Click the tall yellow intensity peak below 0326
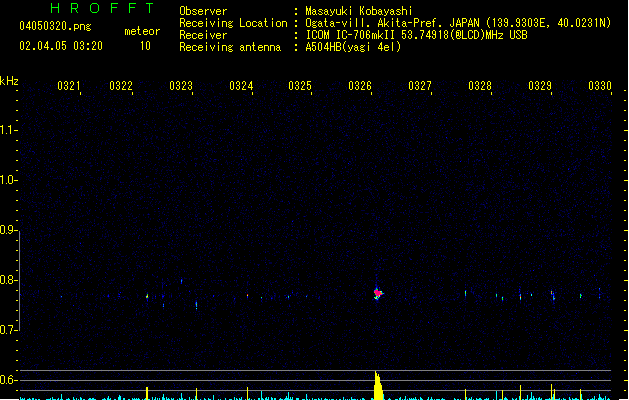Screen dimensions: 629x400 [378, 386]
